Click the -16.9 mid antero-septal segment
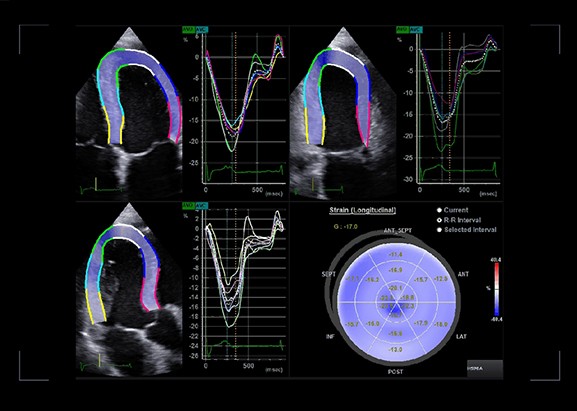This screenshot has height=411, width=577. (x=396, y=270)
